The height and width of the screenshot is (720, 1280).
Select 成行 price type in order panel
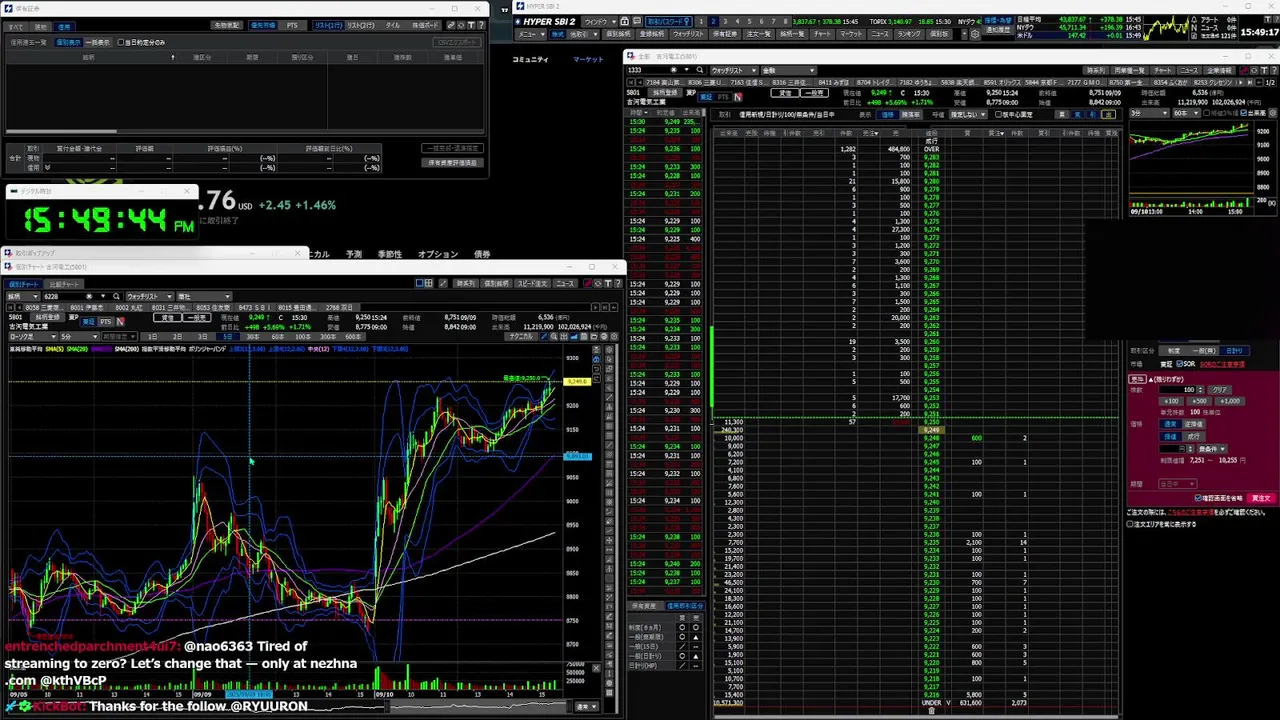click(1194, 436)
